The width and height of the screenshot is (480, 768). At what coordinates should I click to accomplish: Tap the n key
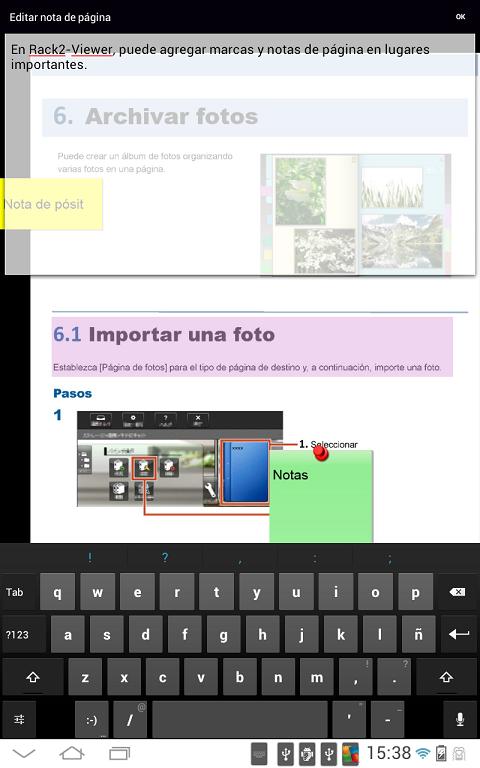[x=278, y=677]
